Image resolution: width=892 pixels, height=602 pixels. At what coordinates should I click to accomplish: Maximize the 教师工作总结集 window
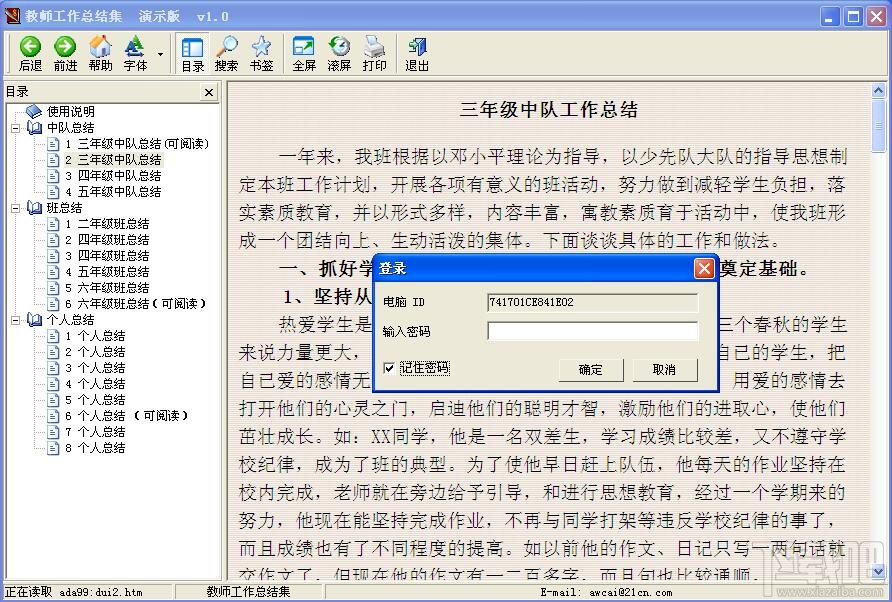click(x=853, y=17)
